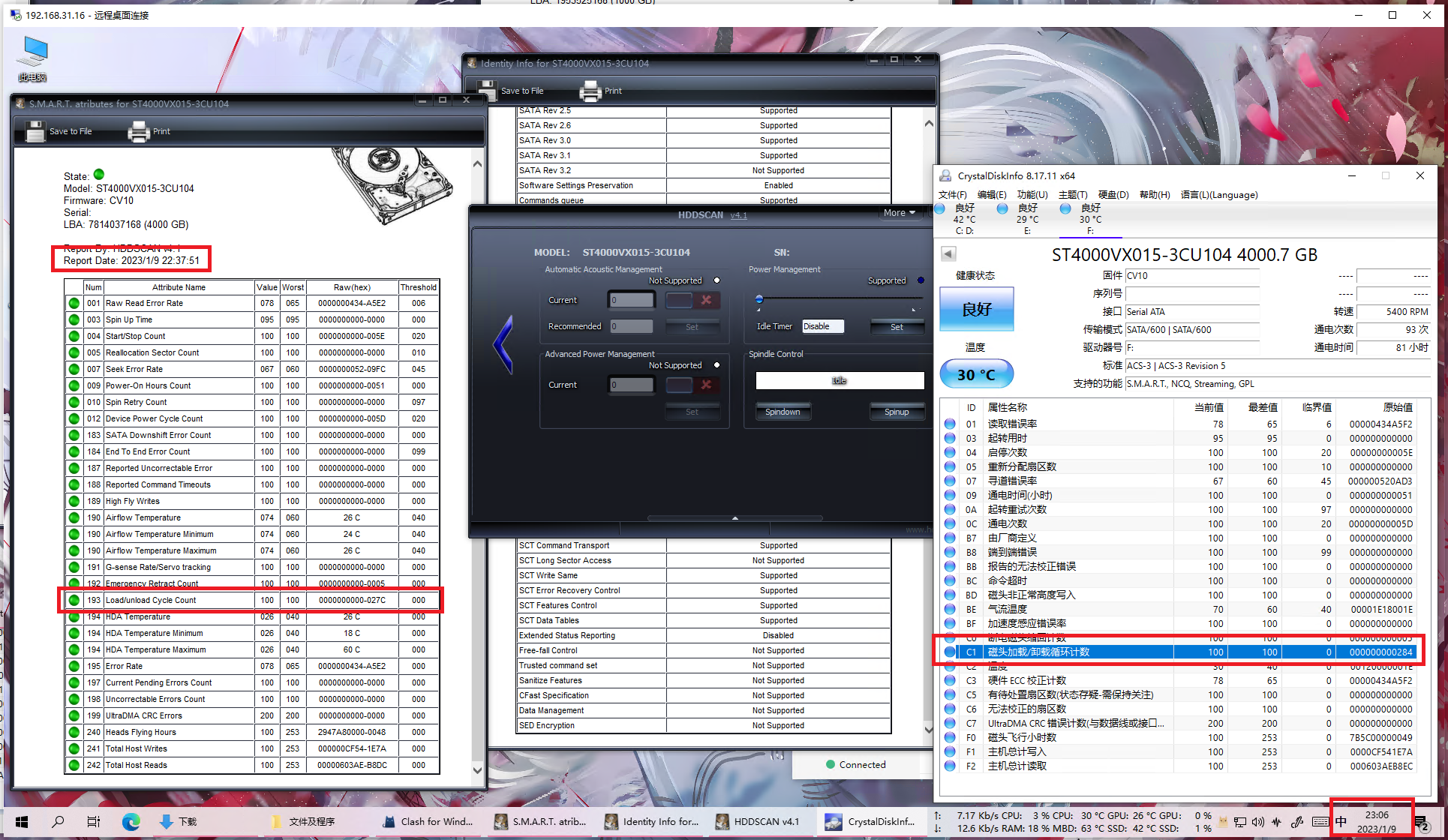The image size is (1448, 840).
Task: Click Print icon in S.M.A.R.T. attributes window
Action: [139, 132]
